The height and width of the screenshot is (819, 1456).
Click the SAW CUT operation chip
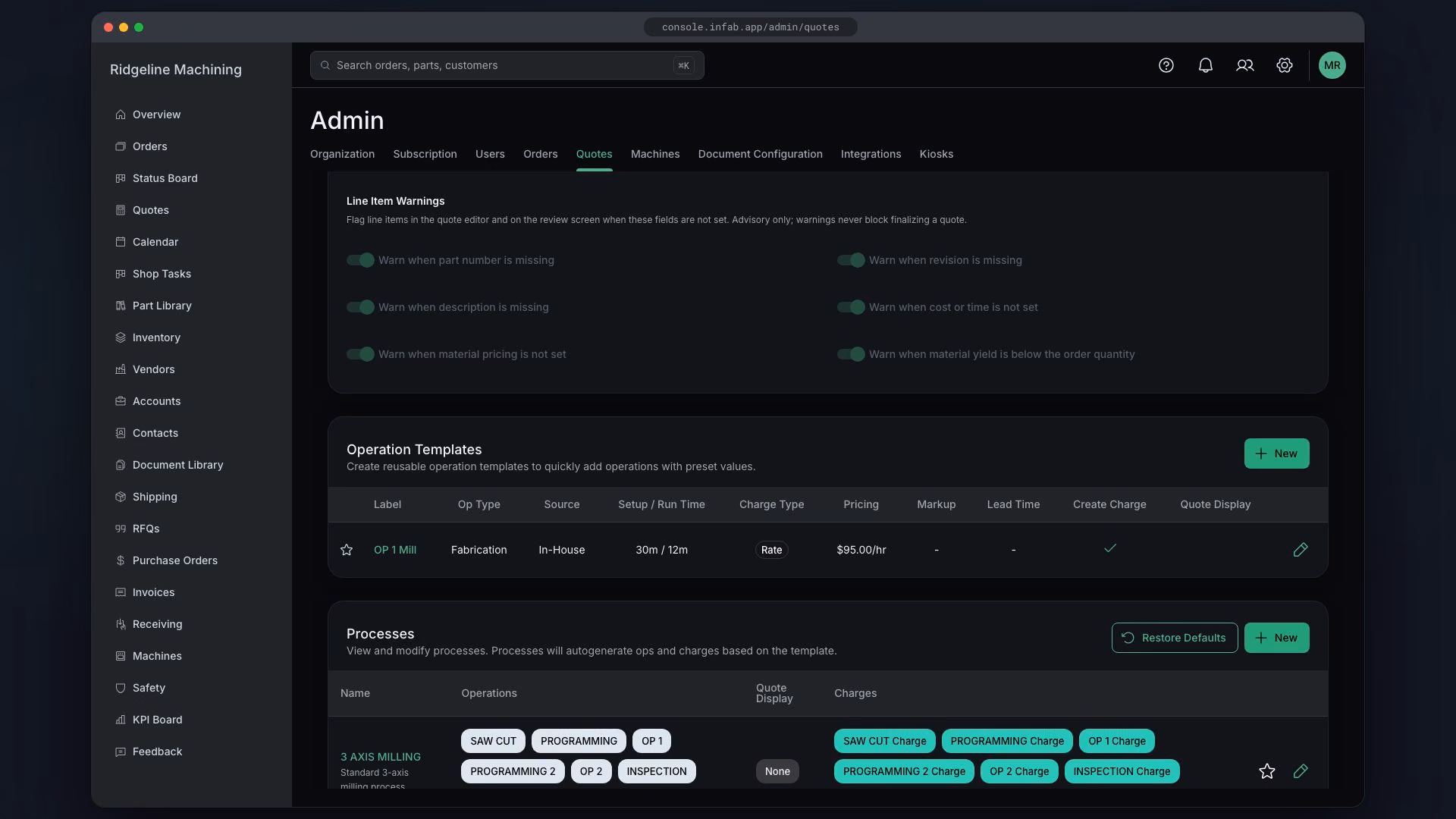[x=493, y=741]
